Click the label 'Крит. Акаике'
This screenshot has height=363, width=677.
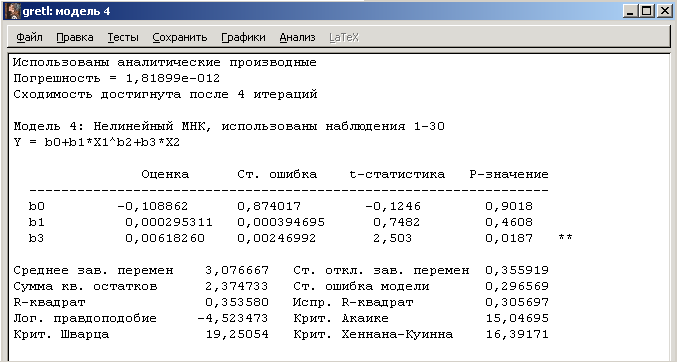pos(341,319)
